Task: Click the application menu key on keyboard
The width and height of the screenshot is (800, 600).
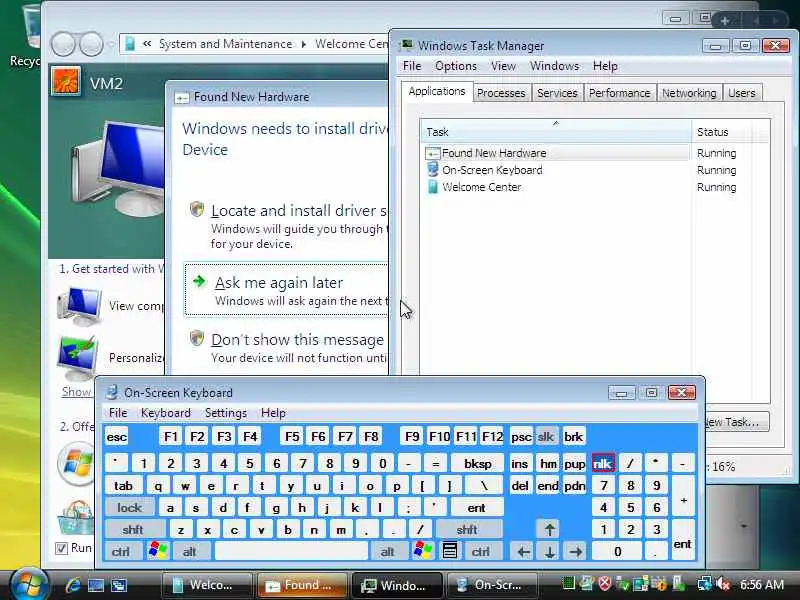Action: tap(449, 551)
